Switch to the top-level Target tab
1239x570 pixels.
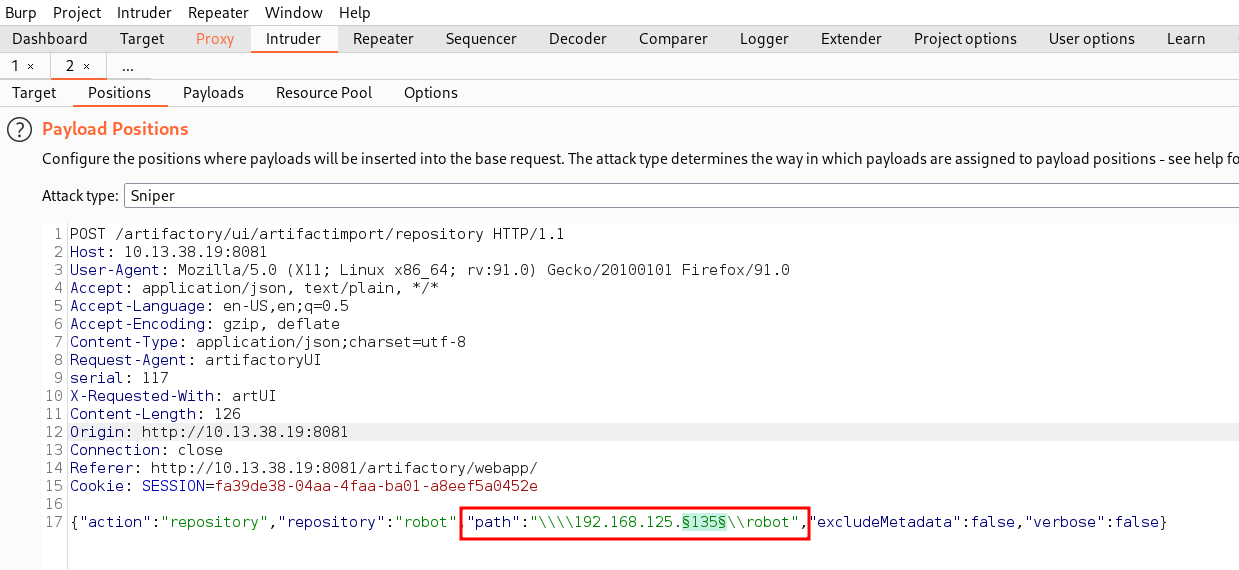tap(142, 39)
